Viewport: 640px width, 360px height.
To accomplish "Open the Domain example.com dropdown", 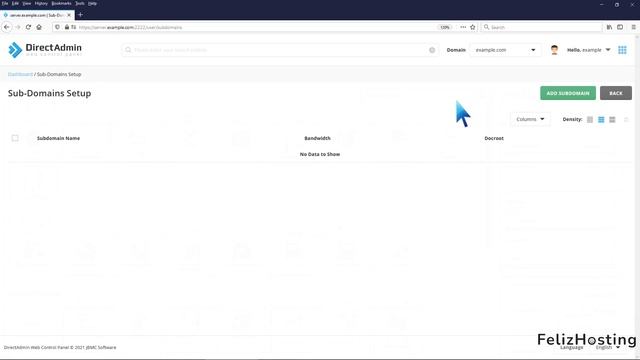I will pyautogui.click(x=505, y=50).
